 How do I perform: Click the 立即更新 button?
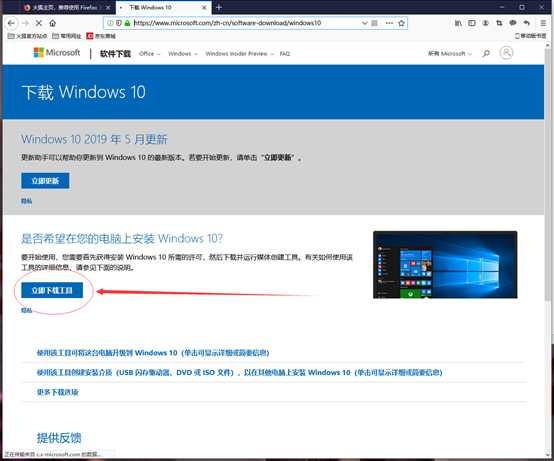45,181
